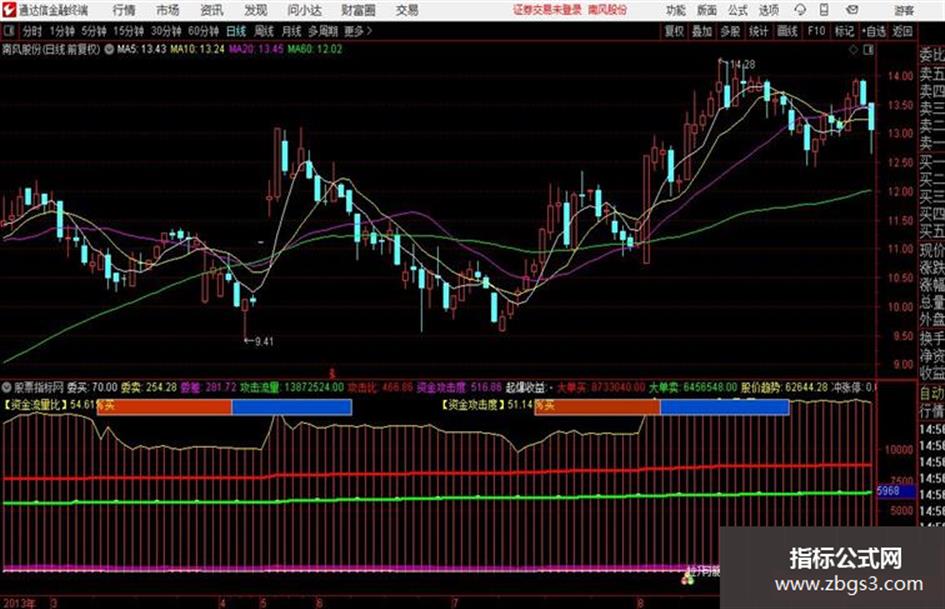
Task: Select the 日线 daily period tab
Action: [236, 31]
